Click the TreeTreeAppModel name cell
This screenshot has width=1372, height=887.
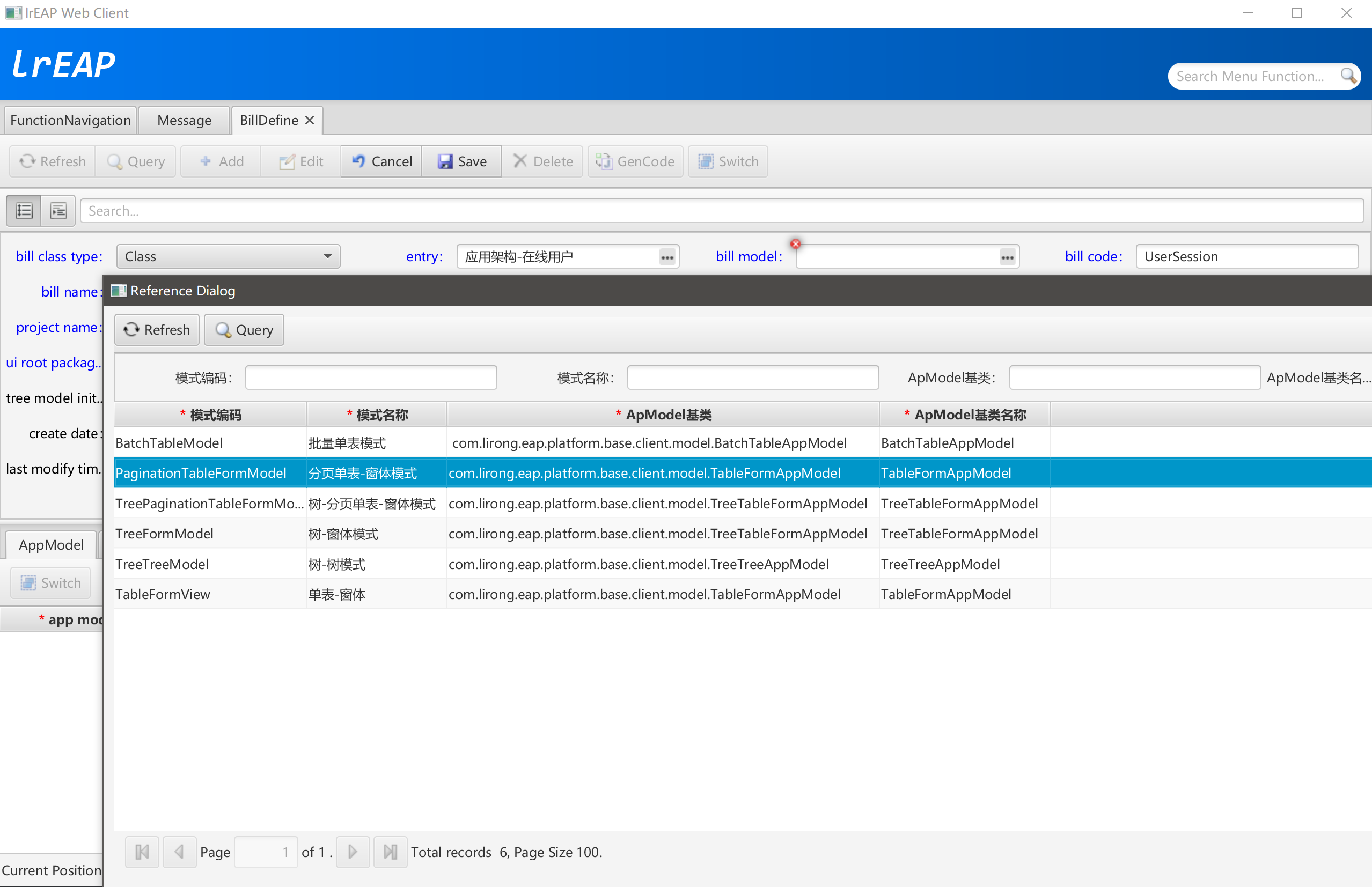click(965, 564)
